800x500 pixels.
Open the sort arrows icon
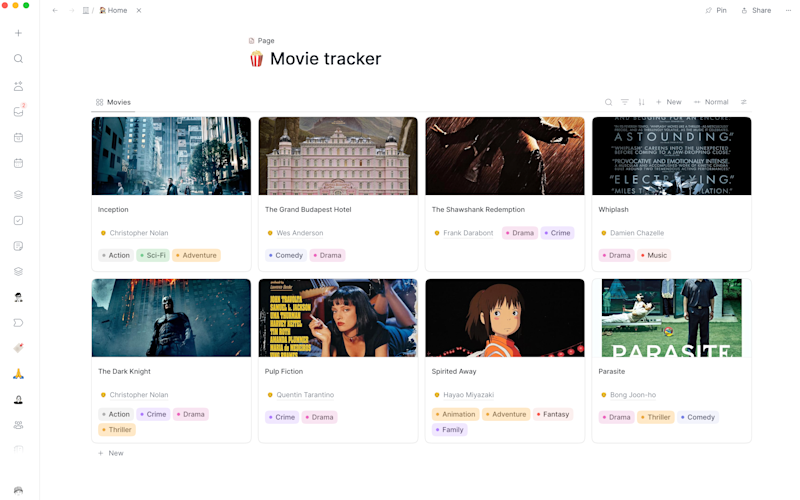641,102
